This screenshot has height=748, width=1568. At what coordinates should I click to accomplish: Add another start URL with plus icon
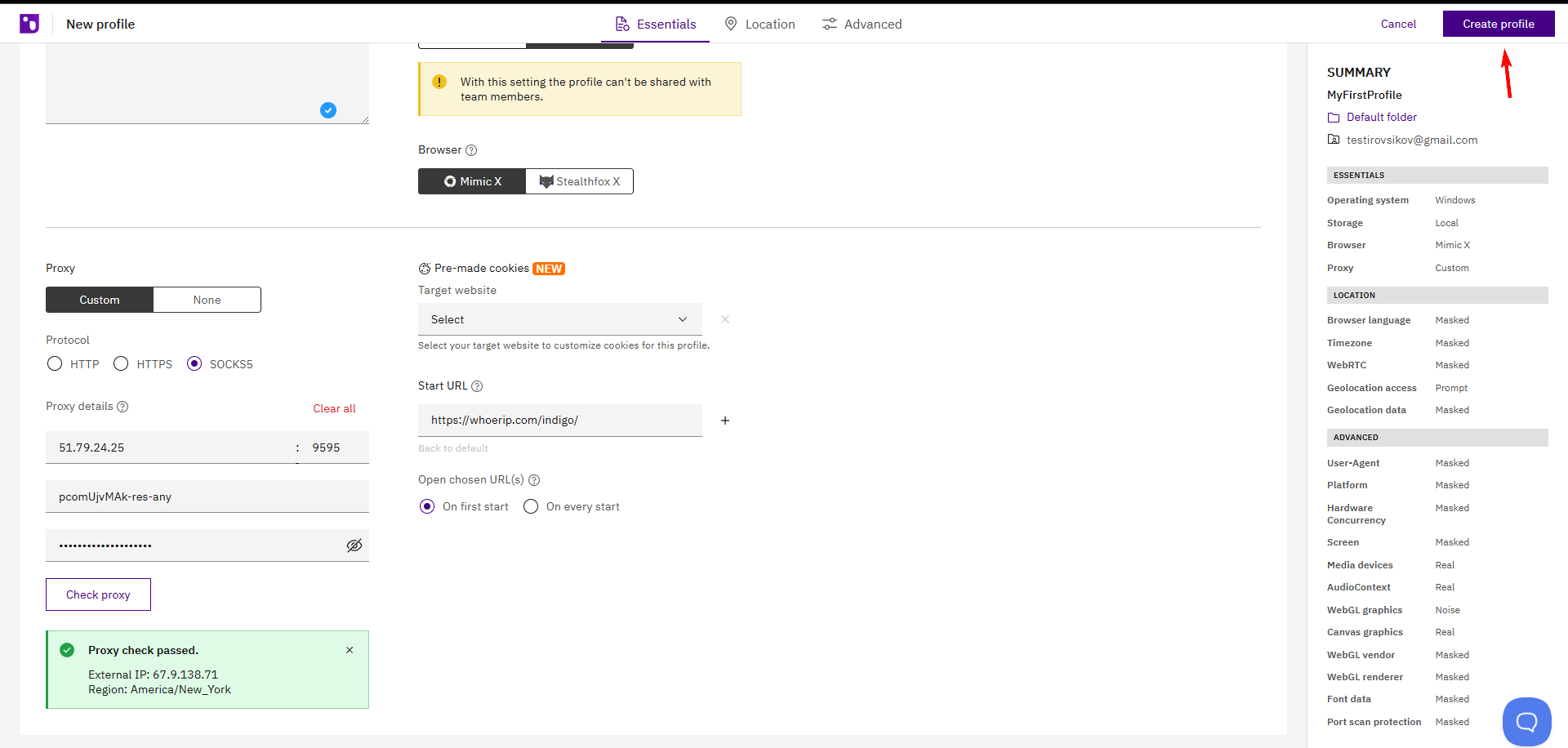click(724, 421)
